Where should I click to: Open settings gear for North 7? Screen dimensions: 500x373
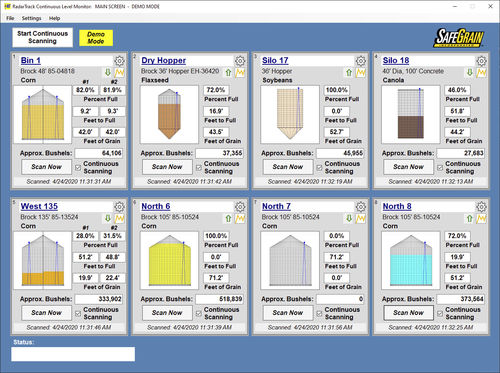coord(360,207)
